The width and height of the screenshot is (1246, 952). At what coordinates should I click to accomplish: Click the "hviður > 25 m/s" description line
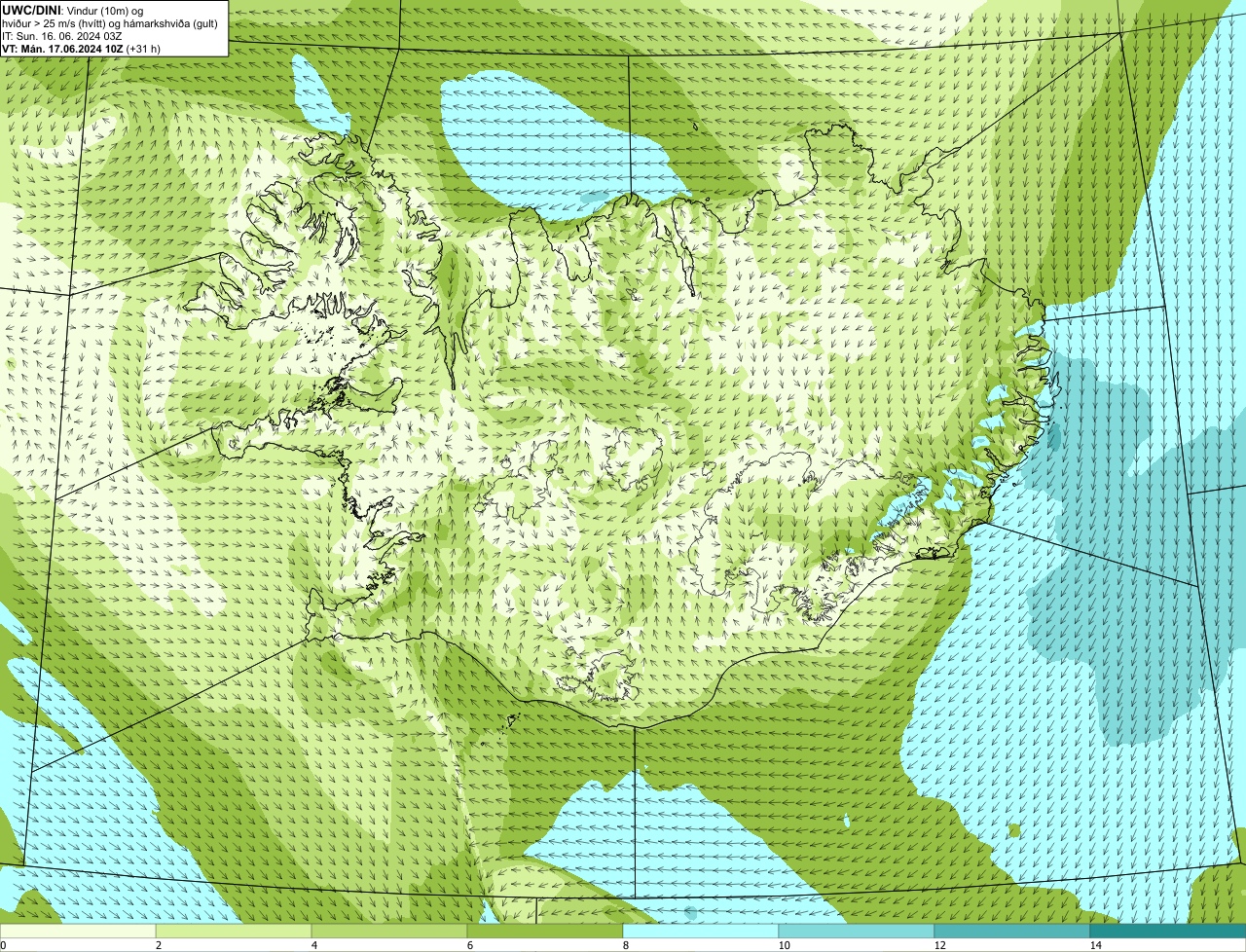point(110,23)
